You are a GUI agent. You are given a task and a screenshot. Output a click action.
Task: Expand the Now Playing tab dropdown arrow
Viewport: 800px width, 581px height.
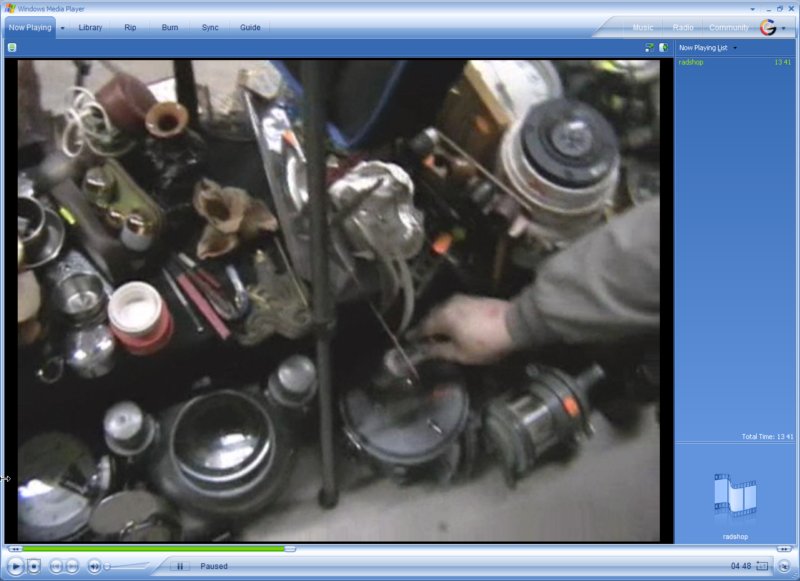(63, 28)
